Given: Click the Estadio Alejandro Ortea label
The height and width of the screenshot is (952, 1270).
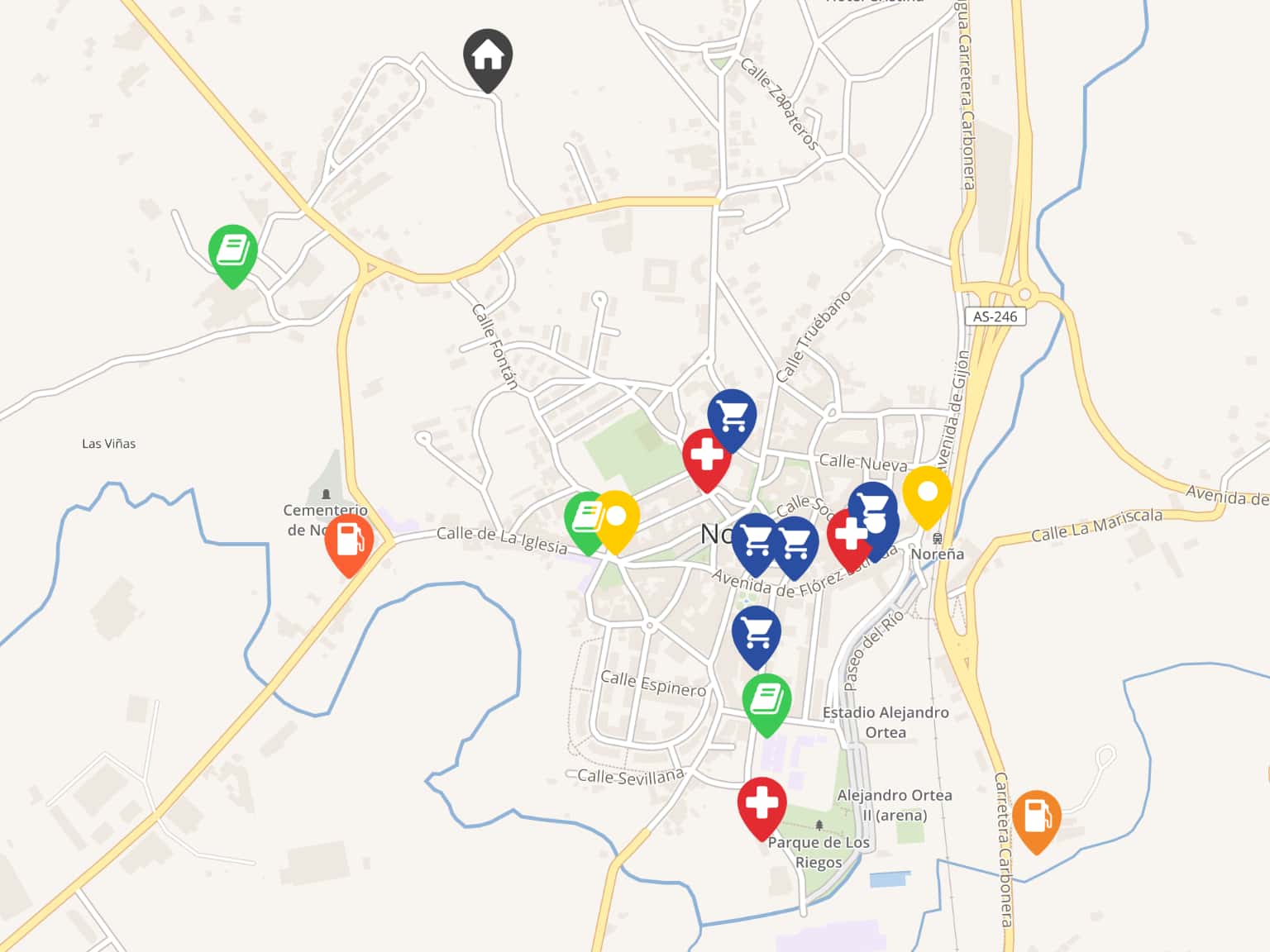Looking at the screenshot, I should click(886, 722).
